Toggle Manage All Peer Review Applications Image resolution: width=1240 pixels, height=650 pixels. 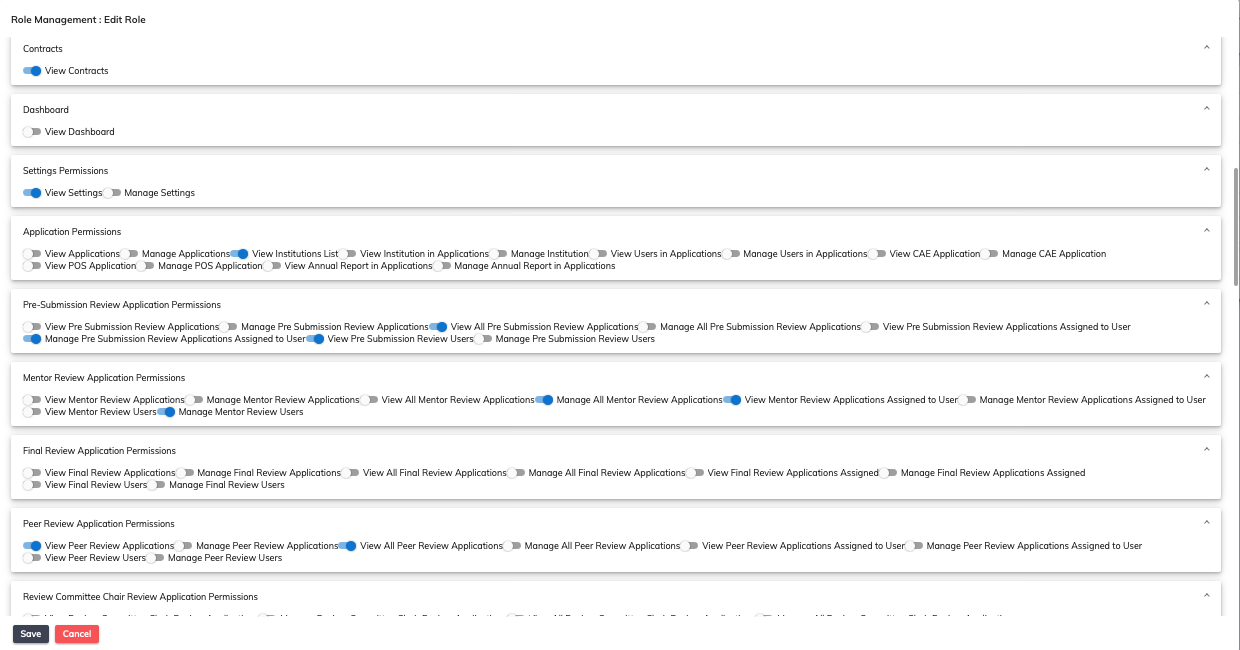point(512,546)
